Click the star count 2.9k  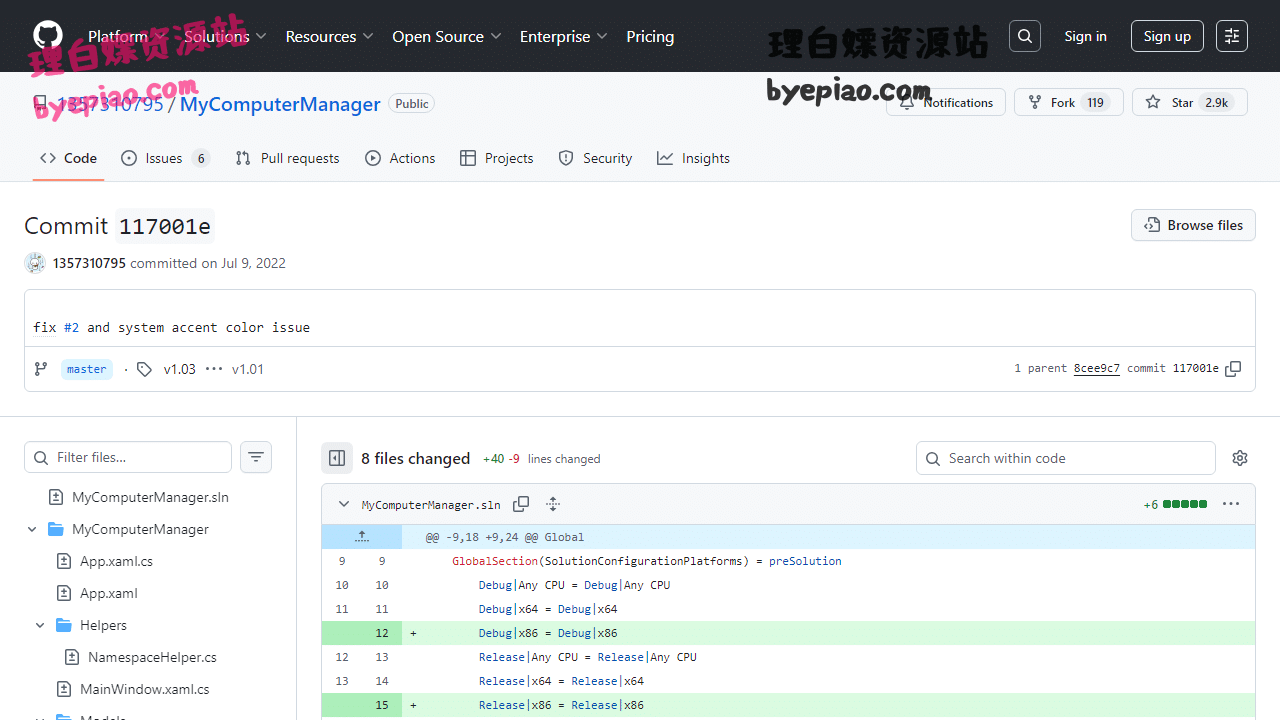point(1217,102)
